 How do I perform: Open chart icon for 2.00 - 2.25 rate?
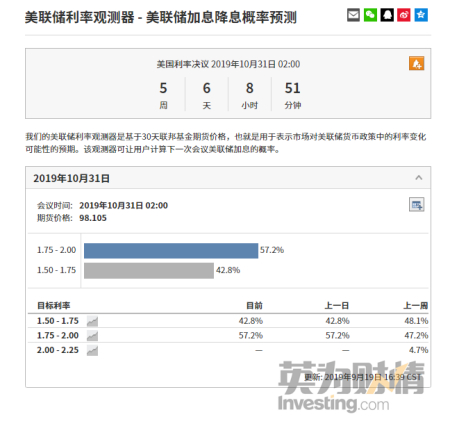(92, 351)
